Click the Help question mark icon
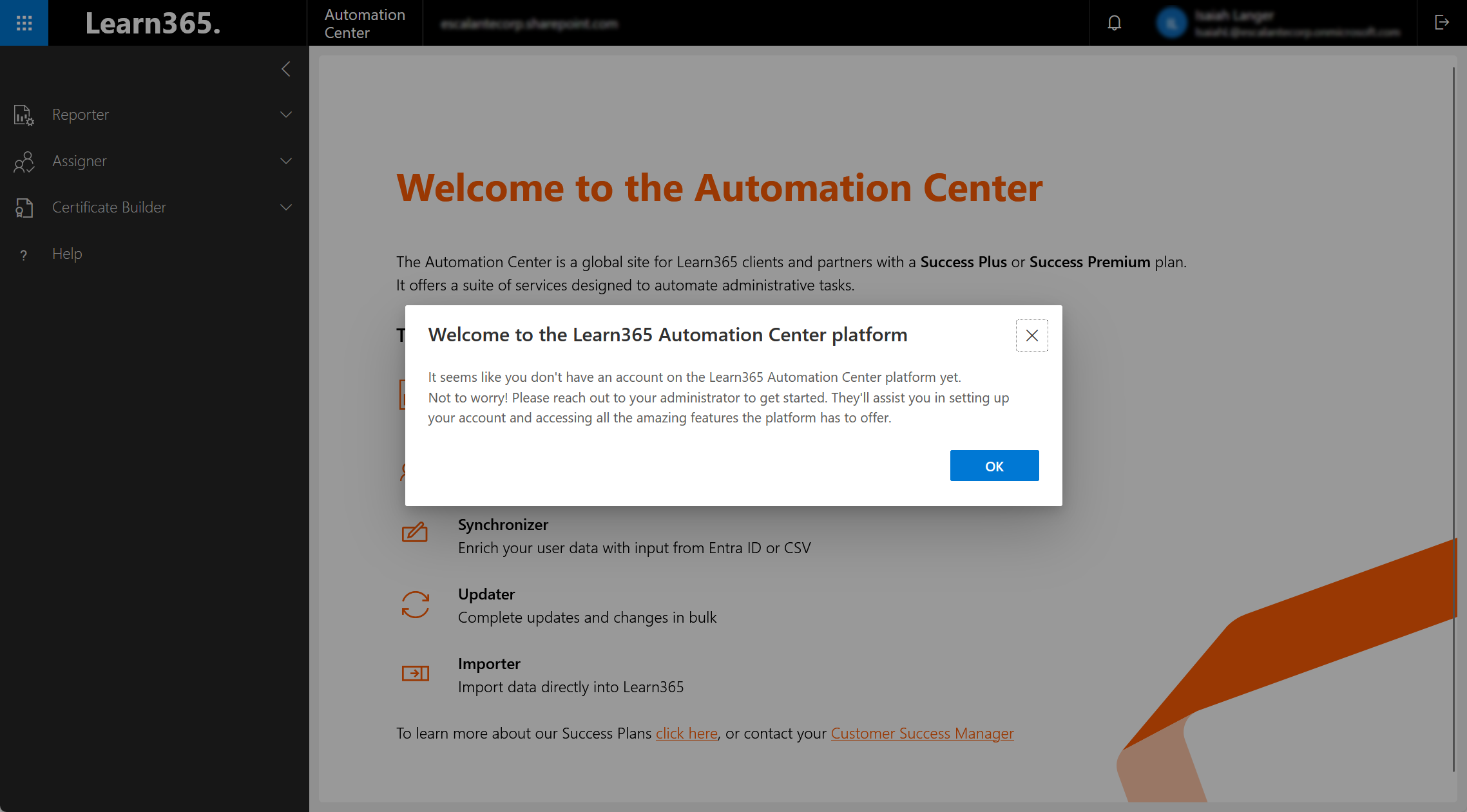 tap(24, 254)
